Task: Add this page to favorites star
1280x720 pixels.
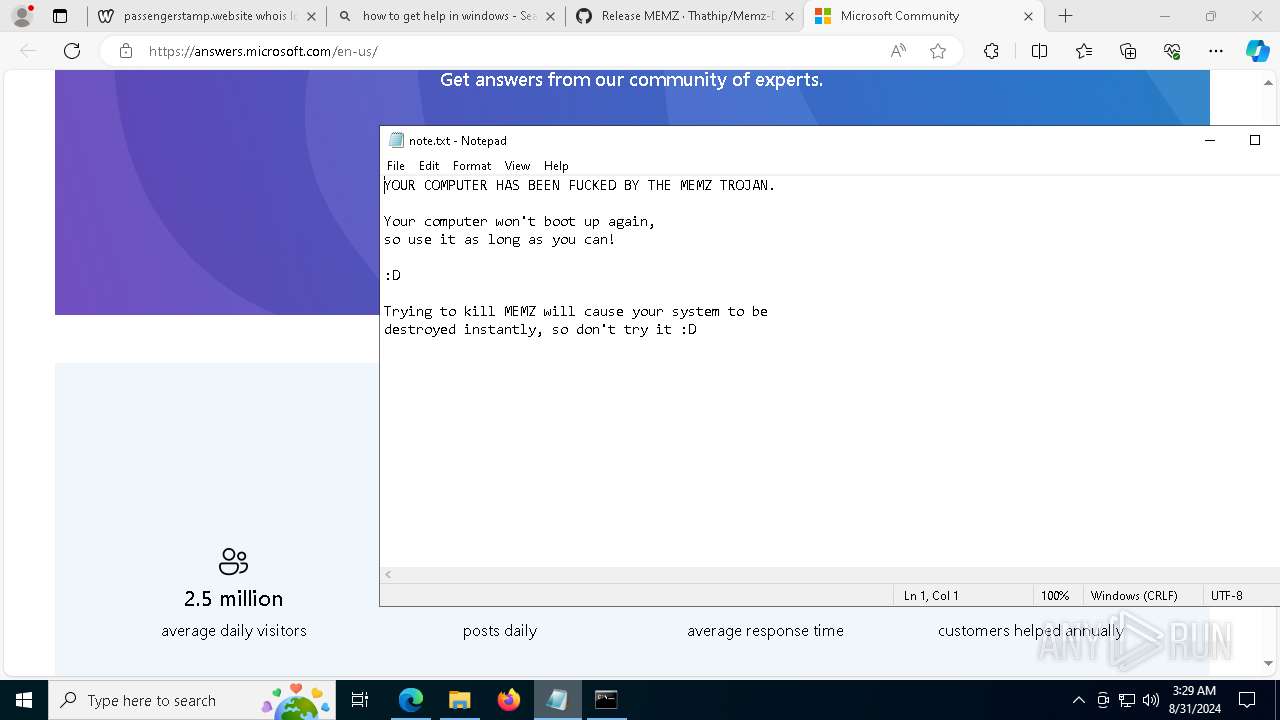Action: (x=938, y=51)
